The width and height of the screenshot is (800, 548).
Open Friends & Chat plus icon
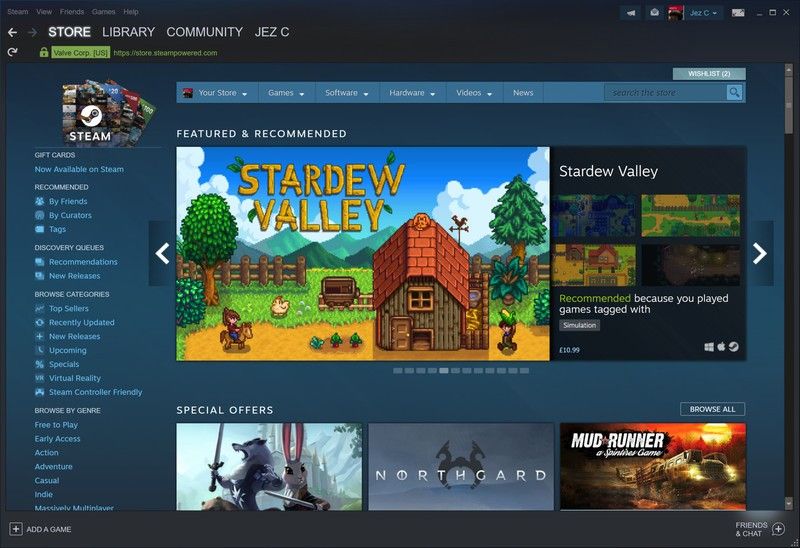(778, 529)
